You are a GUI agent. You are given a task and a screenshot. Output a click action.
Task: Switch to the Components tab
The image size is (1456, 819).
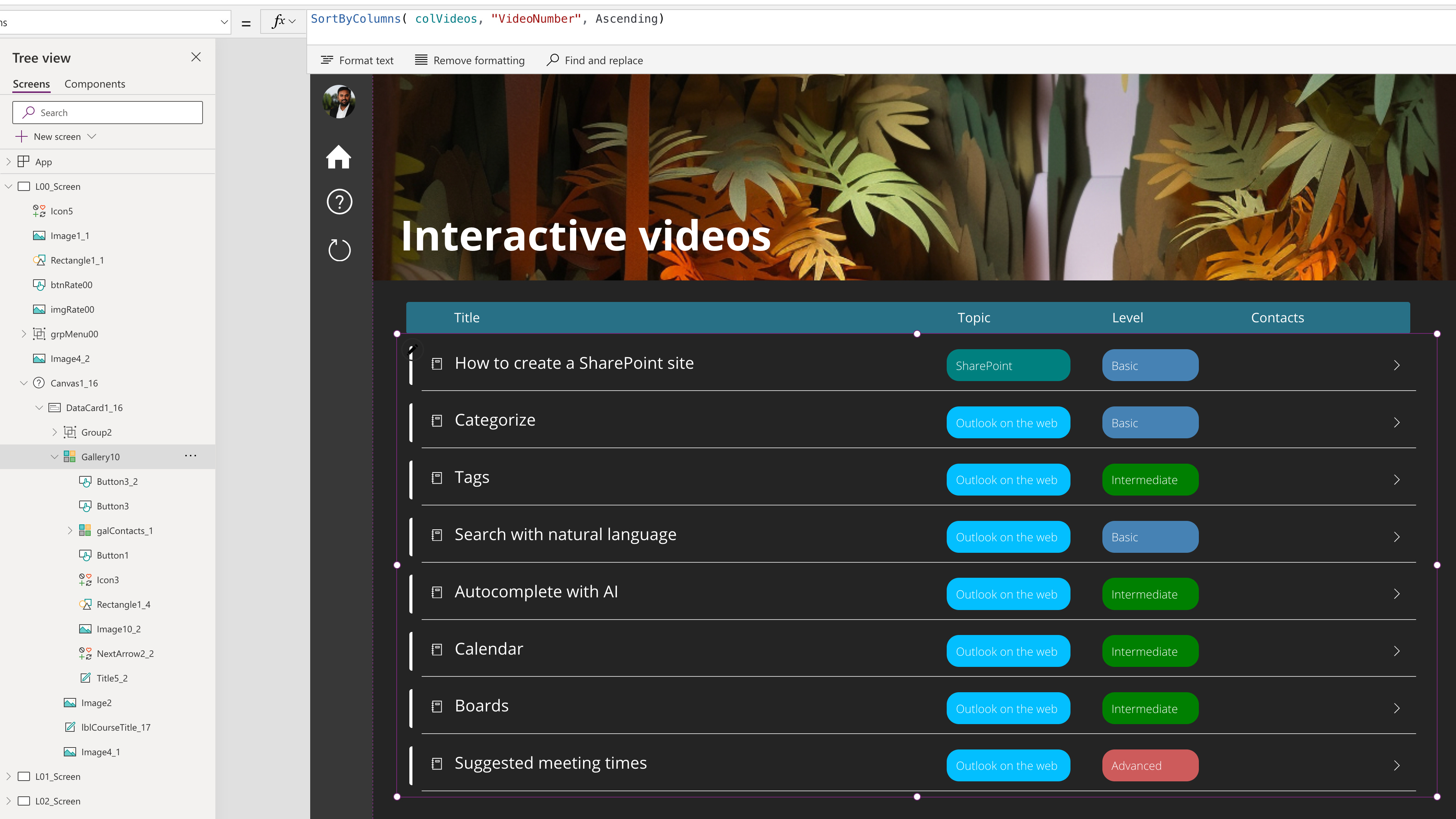95,84
